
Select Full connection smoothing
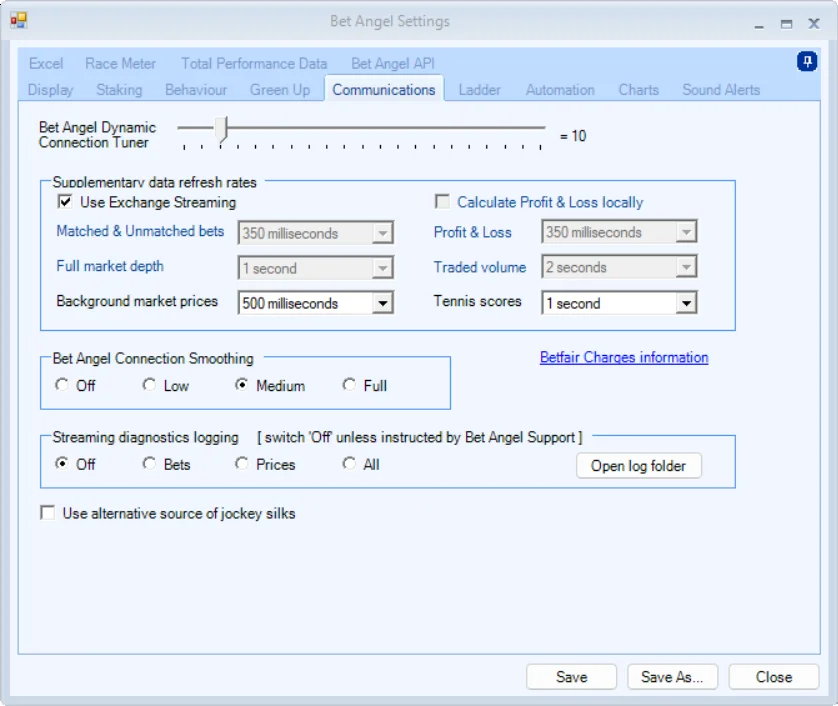(x=349, y=384)
